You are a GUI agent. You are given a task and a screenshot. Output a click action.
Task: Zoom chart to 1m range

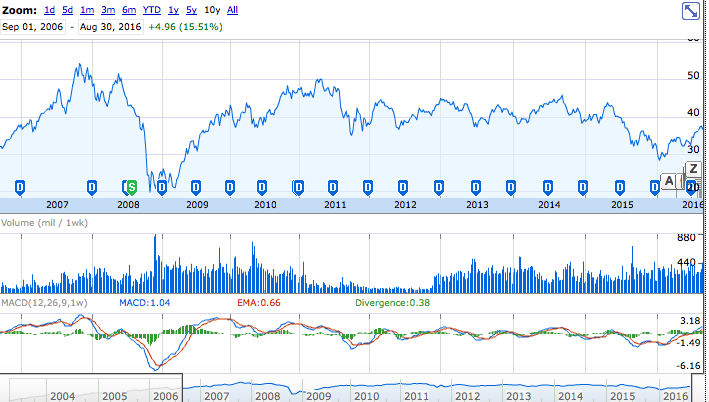point(87,10)
